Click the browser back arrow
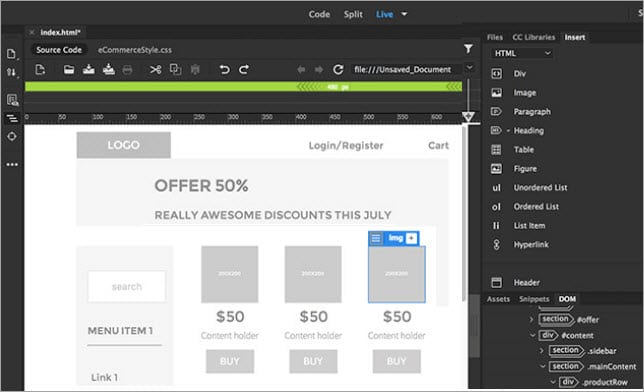 301,70
